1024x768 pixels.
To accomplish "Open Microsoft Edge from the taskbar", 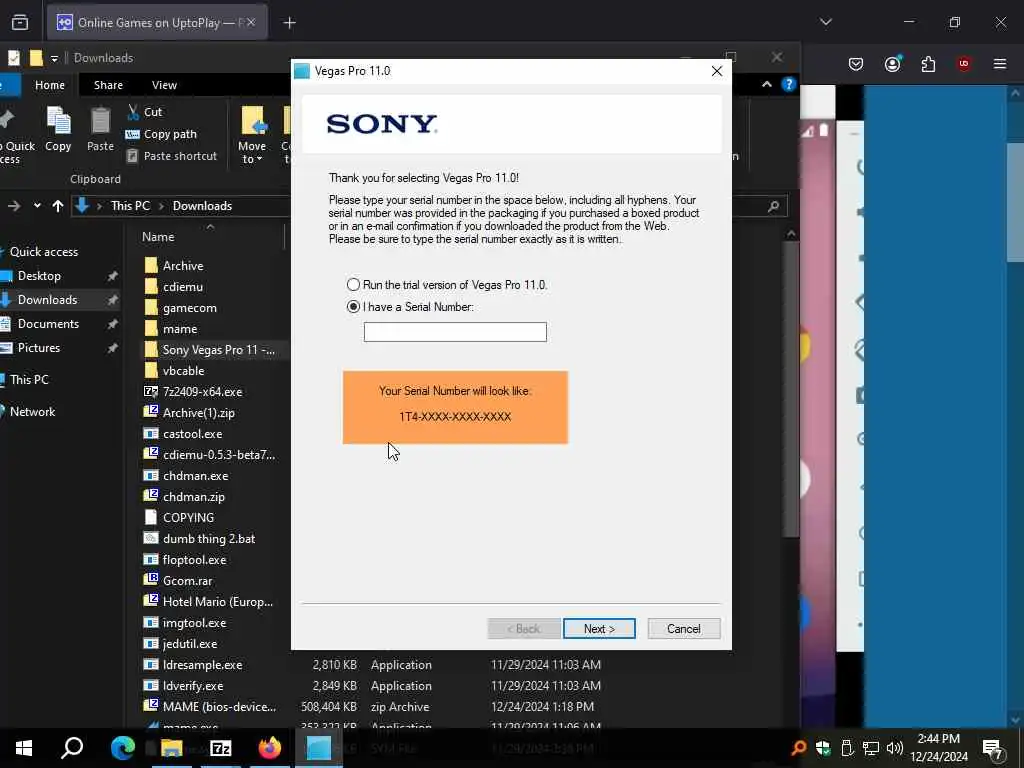I will 122,748.
